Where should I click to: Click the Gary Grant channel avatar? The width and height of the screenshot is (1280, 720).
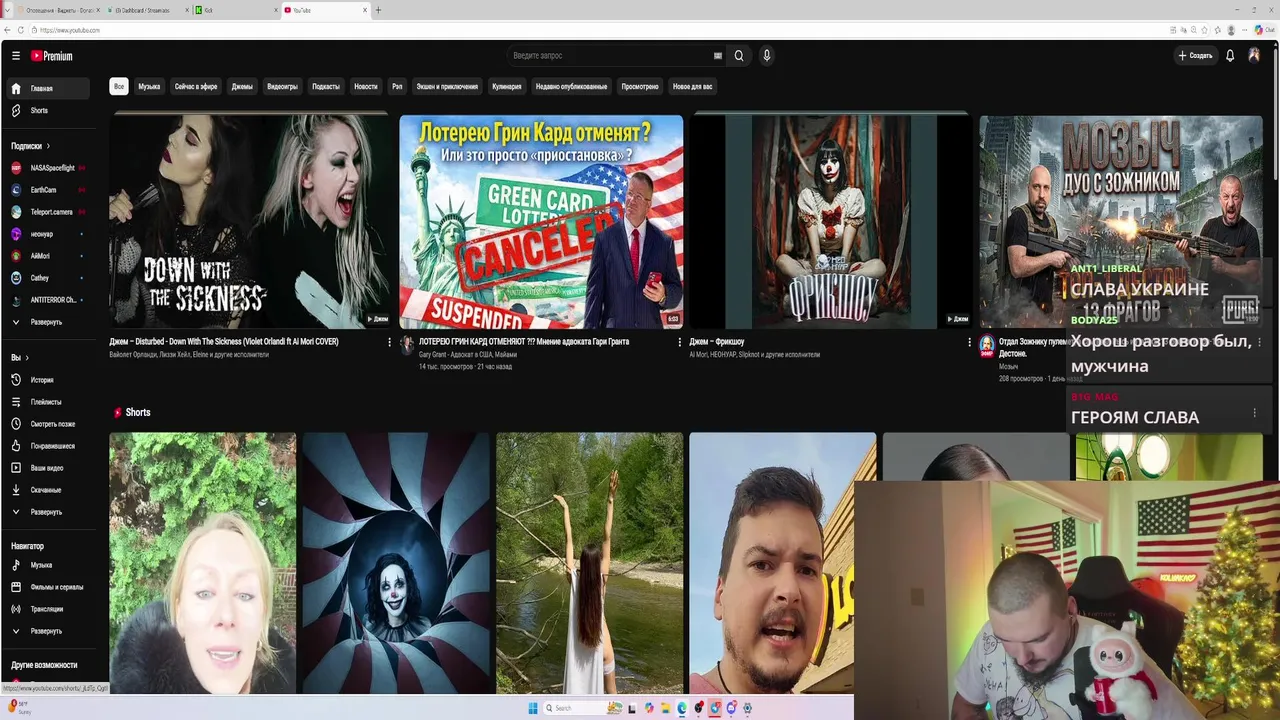pos(407,345)
